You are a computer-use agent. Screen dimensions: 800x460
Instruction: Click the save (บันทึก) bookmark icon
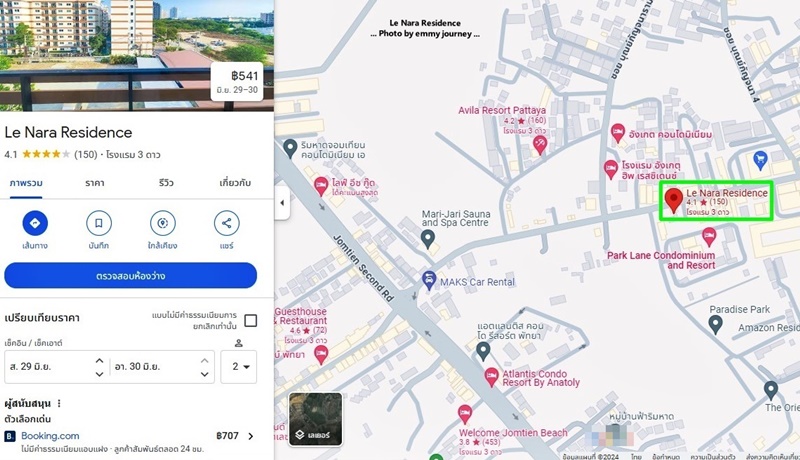(x=98, y=223)
